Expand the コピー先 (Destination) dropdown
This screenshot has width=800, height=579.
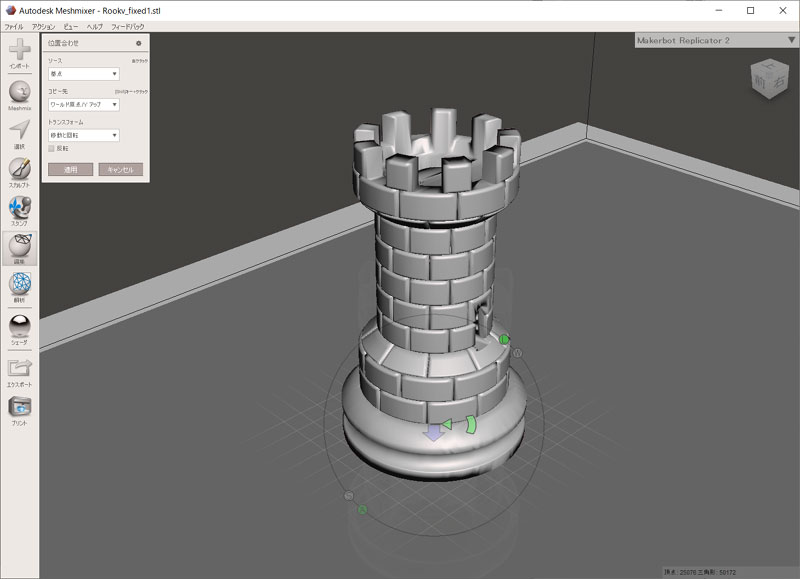click(84, 104)
